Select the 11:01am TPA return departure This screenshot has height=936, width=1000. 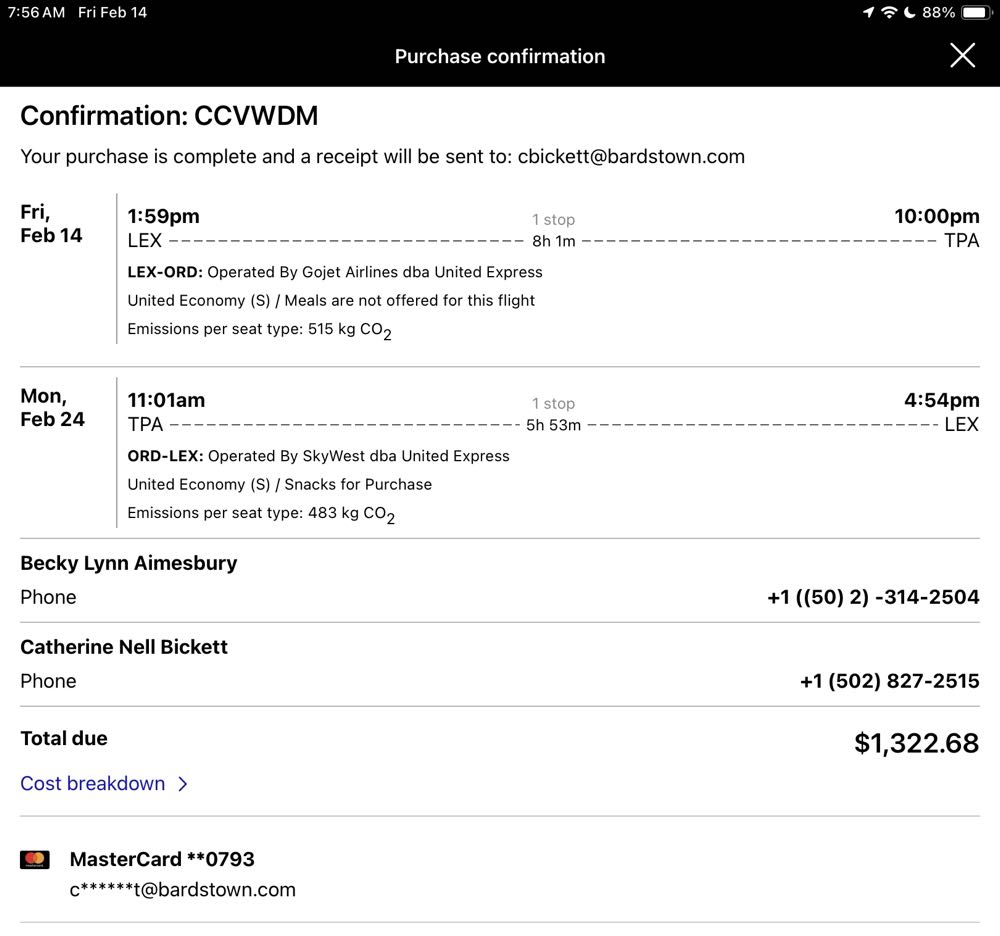click(166, 401)
